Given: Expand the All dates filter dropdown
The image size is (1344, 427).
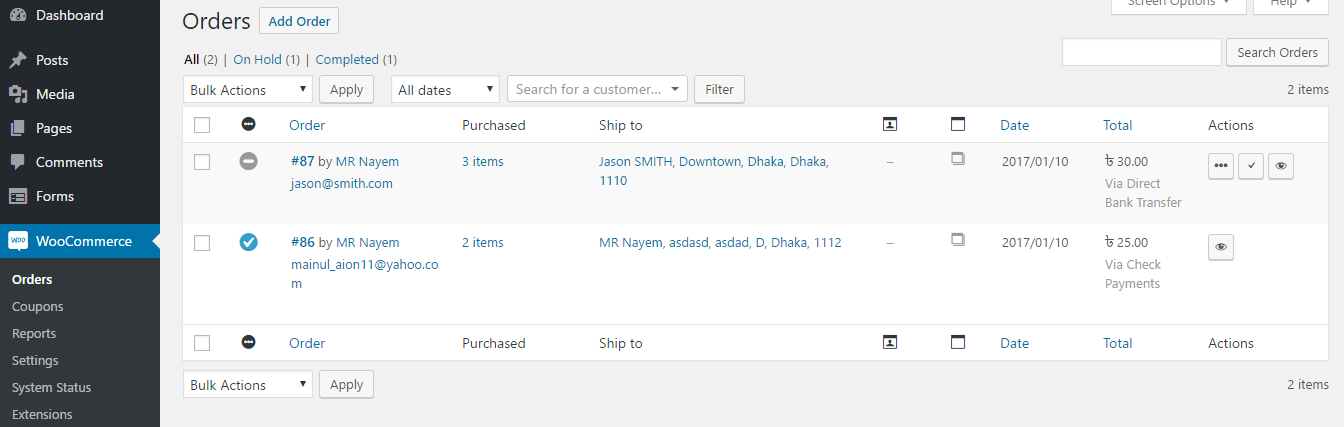Looking at the screenshot, I should (x=445, y=90).
